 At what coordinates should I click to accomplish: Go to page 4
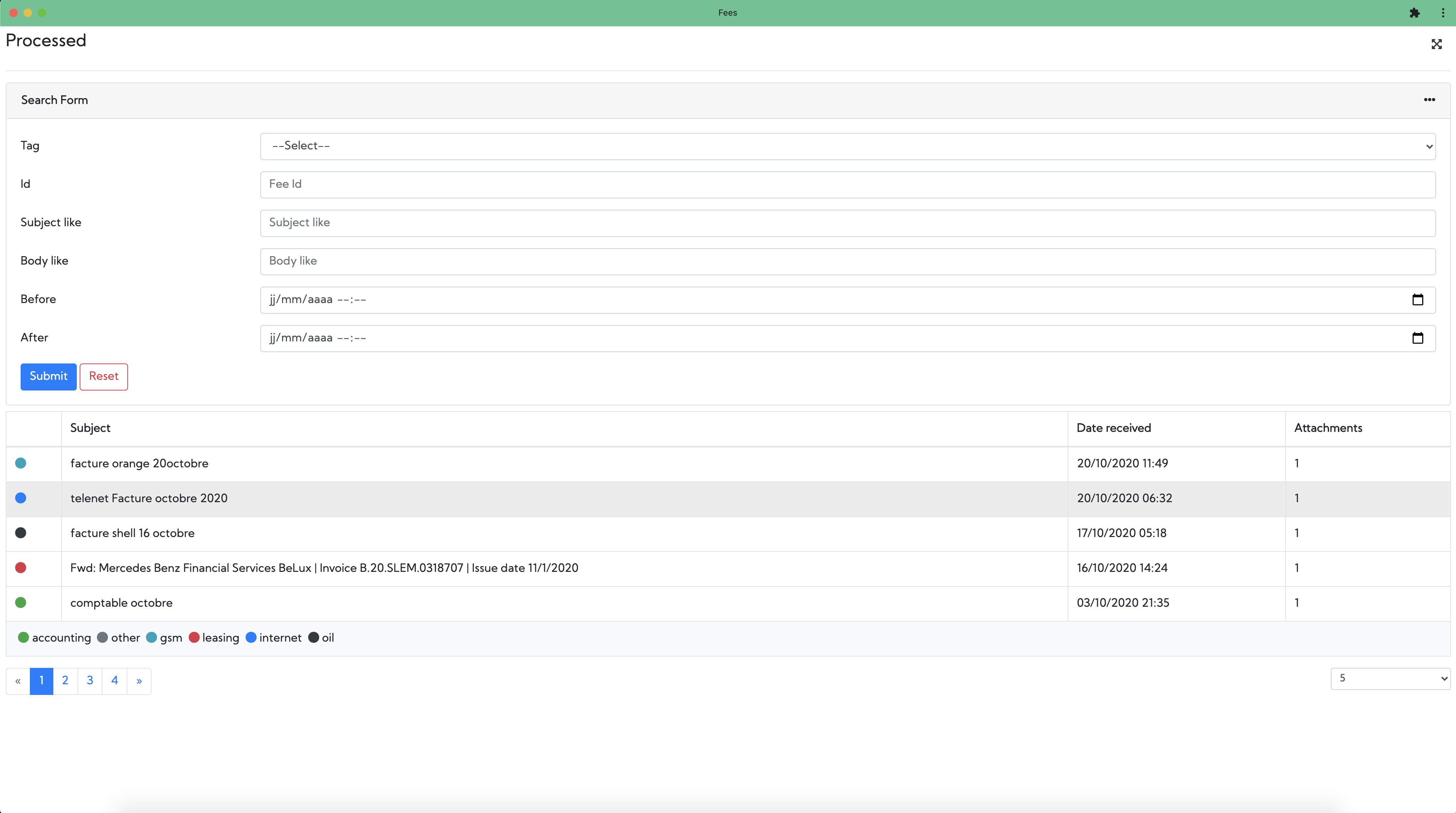tap(115, 681)
